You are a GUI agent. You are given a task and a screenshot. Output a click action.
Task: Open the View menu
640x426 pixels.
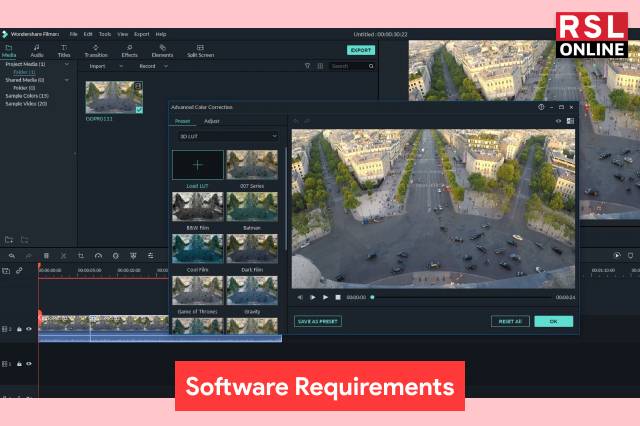pyautogui.click(x=122, y=34)
